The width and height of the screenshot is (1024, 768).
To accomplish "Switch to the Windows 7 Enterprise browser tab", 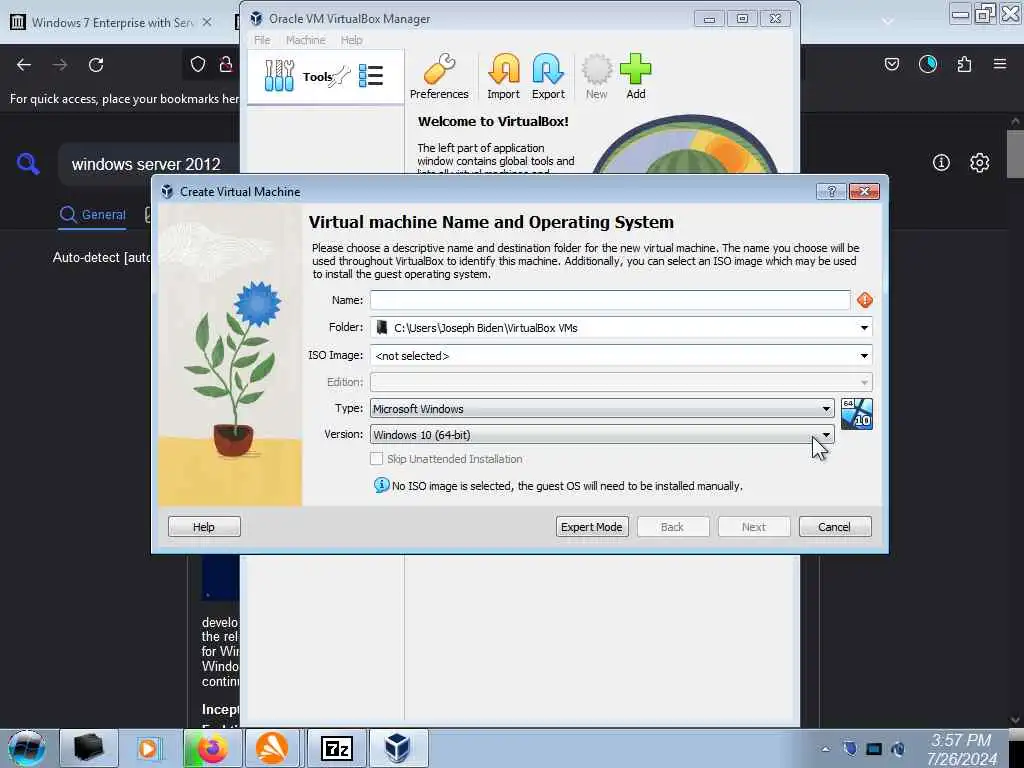I will tap(111, 22).
